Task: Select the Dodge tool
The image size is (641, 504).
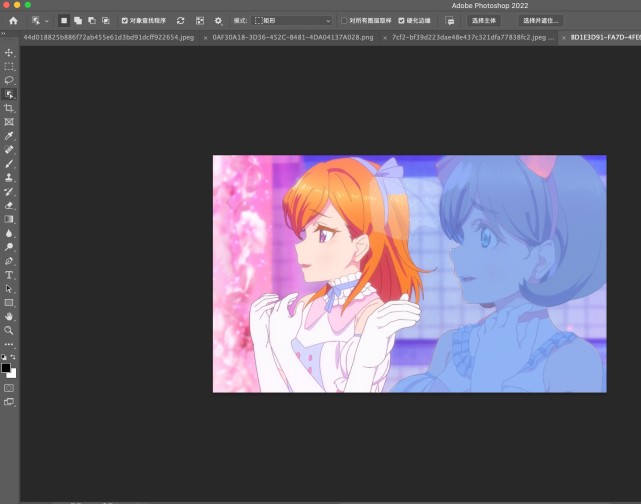Action: [x=9, y=247]
